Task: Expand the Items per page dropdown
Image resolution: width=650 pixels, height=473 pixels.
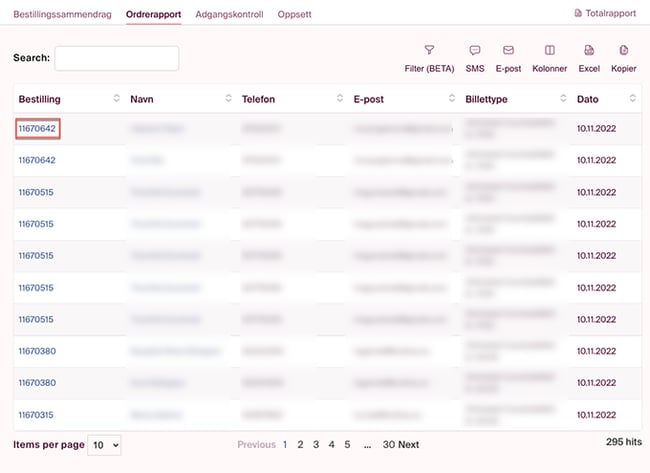Action: pos(104,444)
